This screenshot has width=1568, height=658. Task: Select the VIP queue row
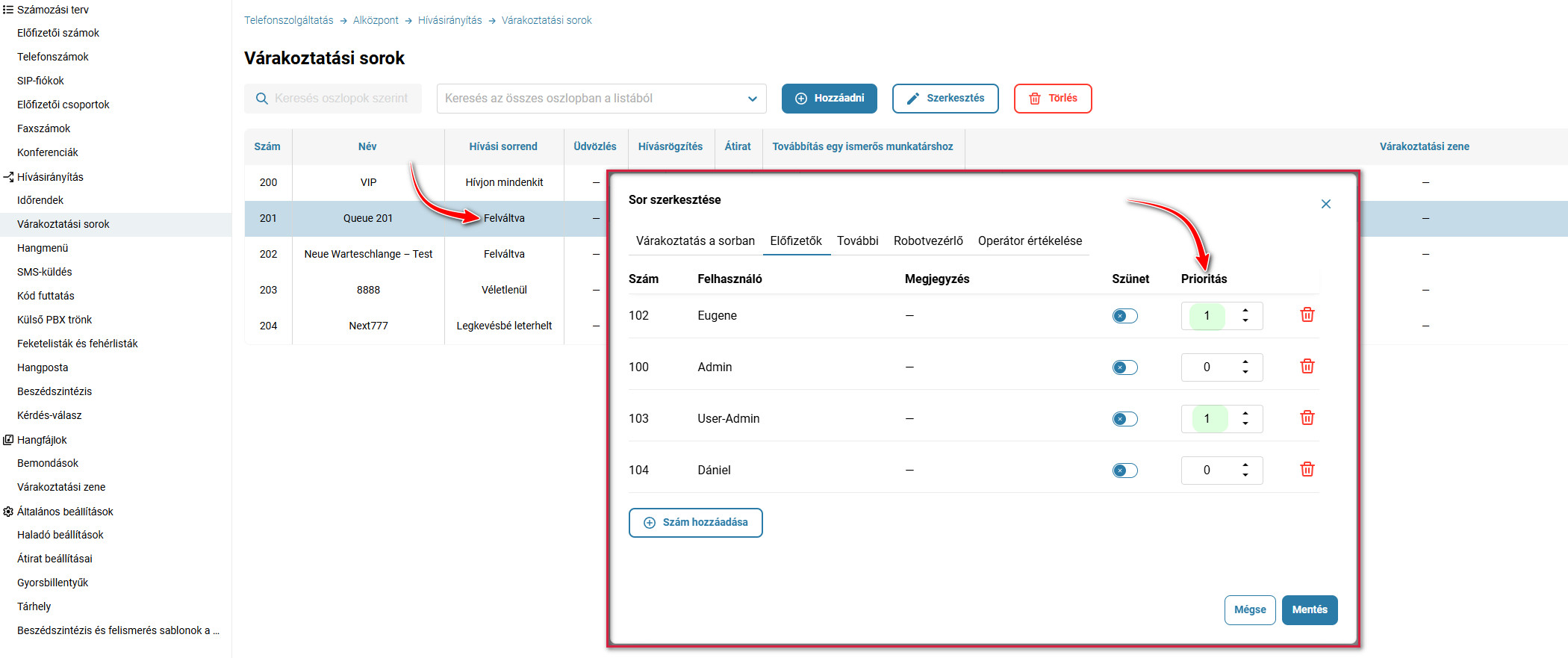pos(426,182)
